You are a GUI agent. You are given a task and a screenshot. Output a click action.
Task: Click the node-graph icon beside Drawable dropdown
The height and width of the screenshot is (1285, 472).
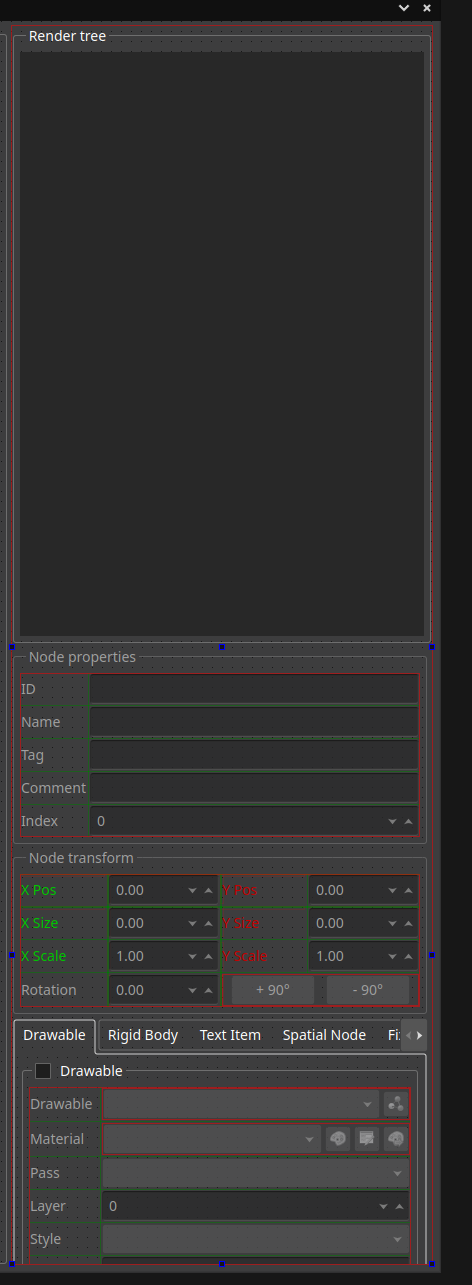[x=396, y=1105]
